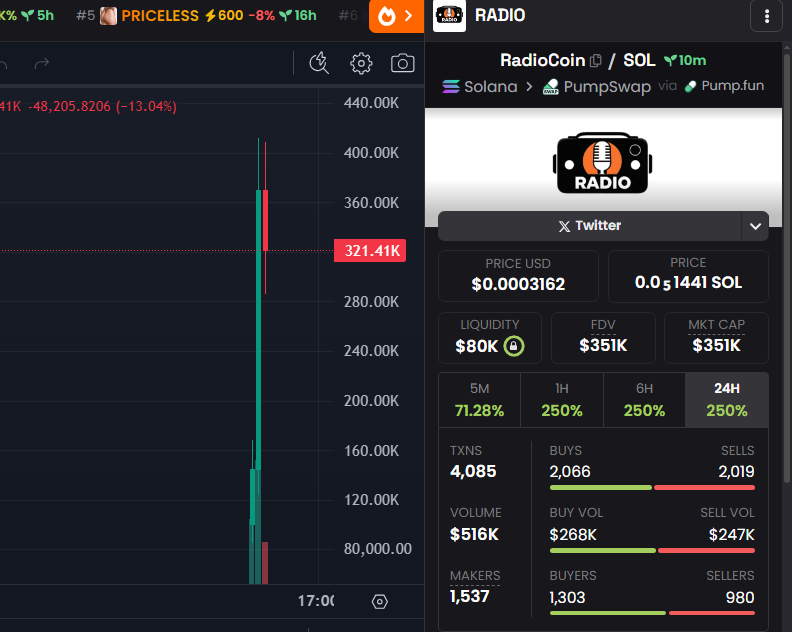Click the 17:00 time axis label
This screenshot has height=632, width=792.
pos(316,601)
